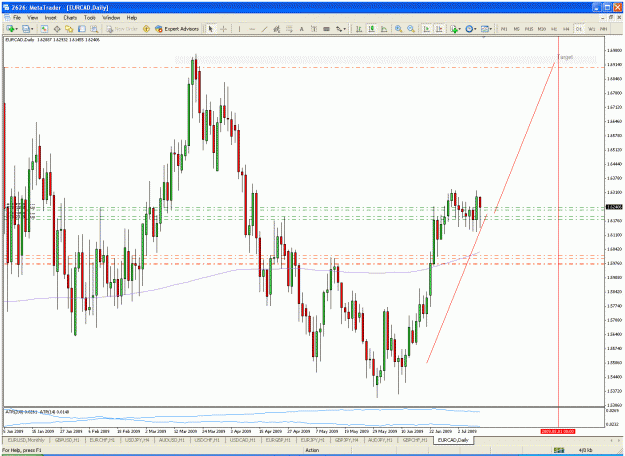Switch to the GBPUSD,H1 chart tab
The height and width of the screenshot is (456, 625).
[67, 440]
